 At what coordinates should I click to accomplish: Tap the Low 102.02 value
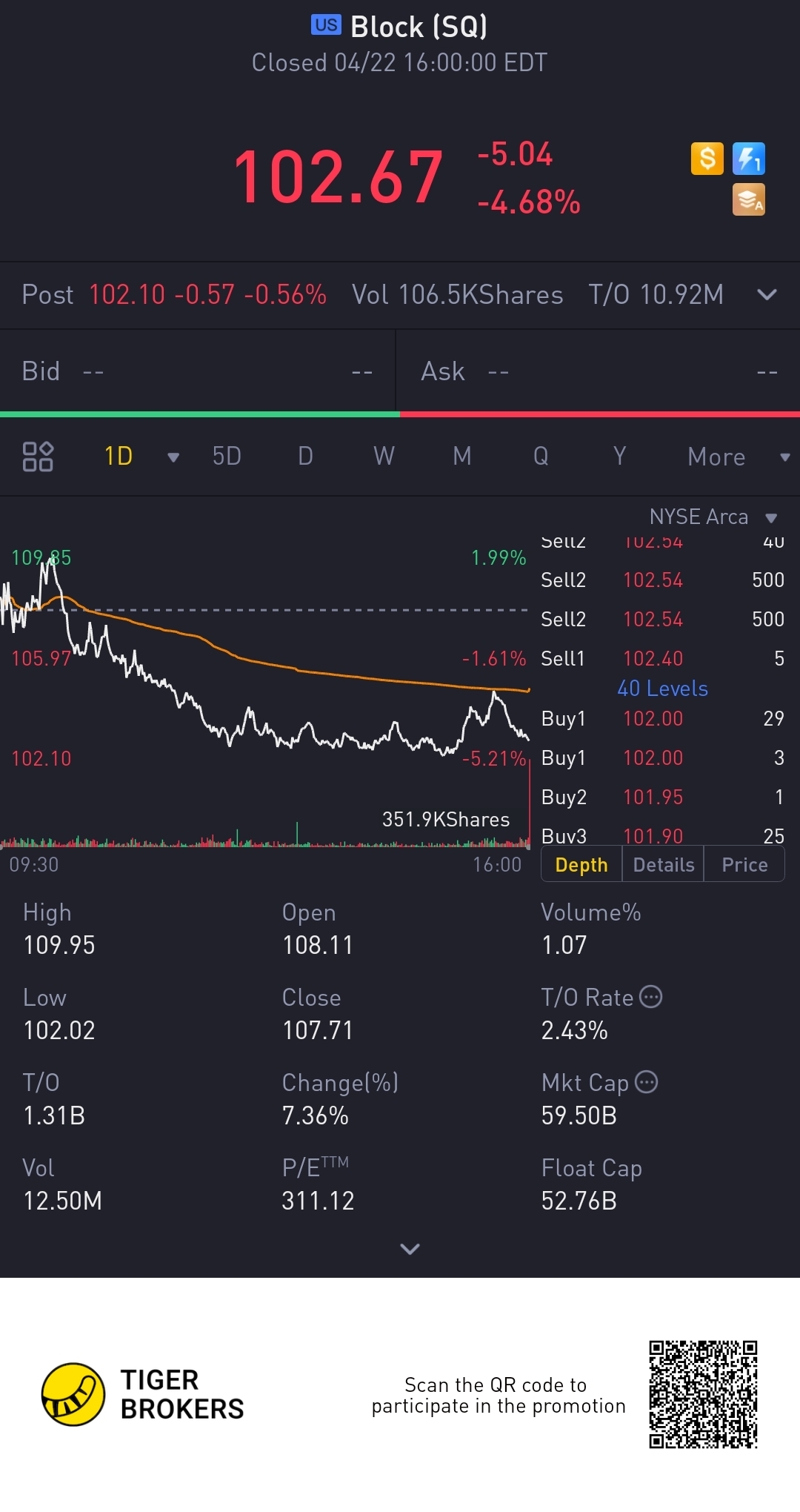[x=59, y=1030]
